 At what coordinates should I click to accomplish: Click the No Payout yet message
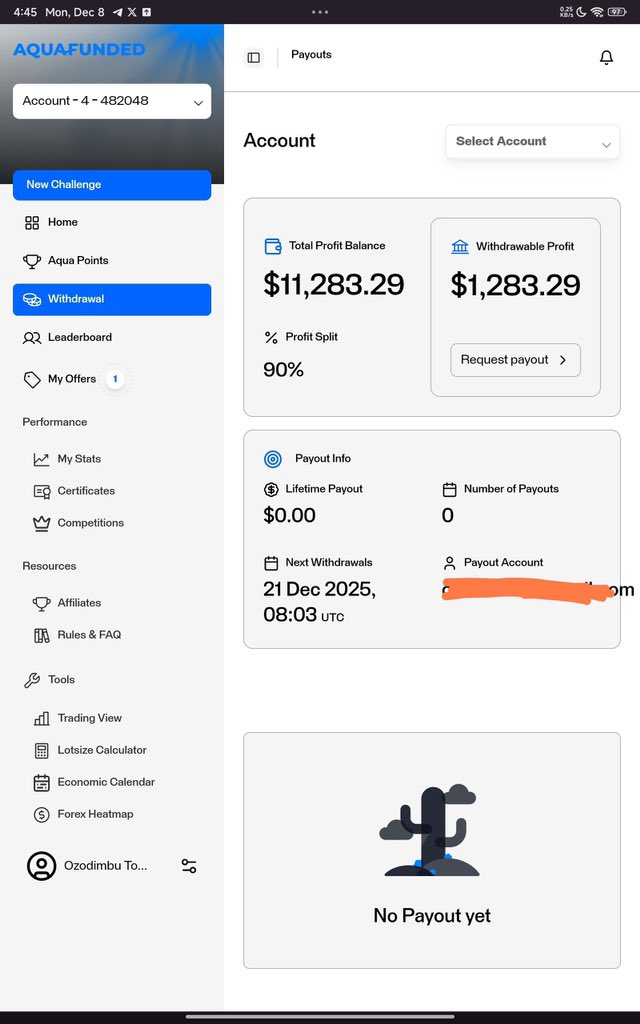pos(432,916)
